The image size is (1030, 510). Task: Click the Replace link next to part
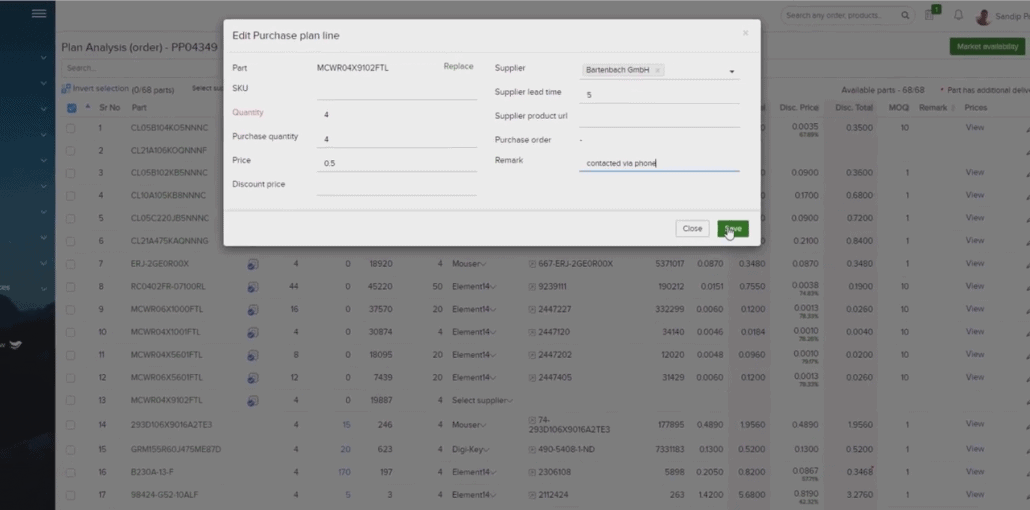[459, 66]
